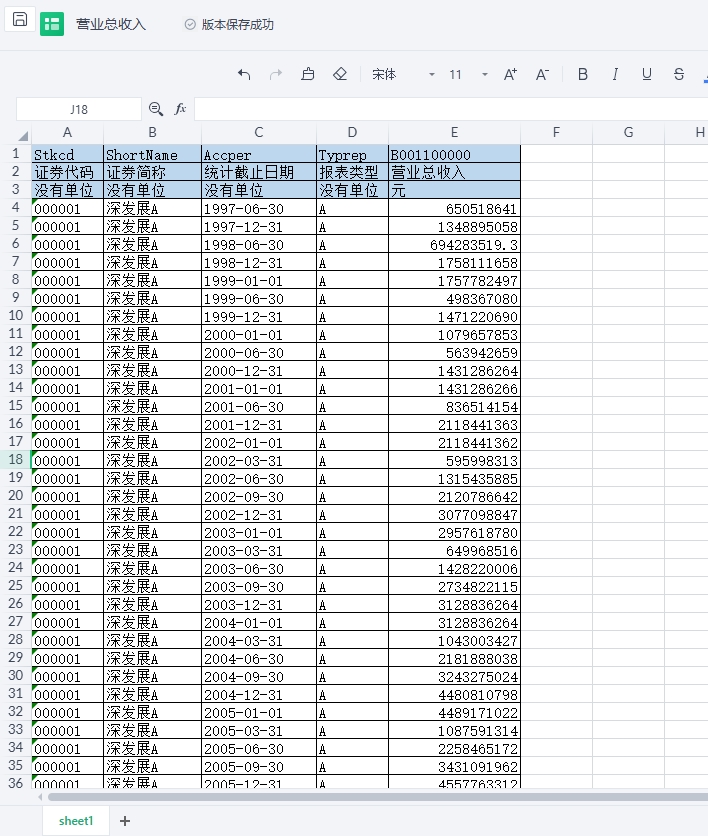Select column D header

click(352, 132)
